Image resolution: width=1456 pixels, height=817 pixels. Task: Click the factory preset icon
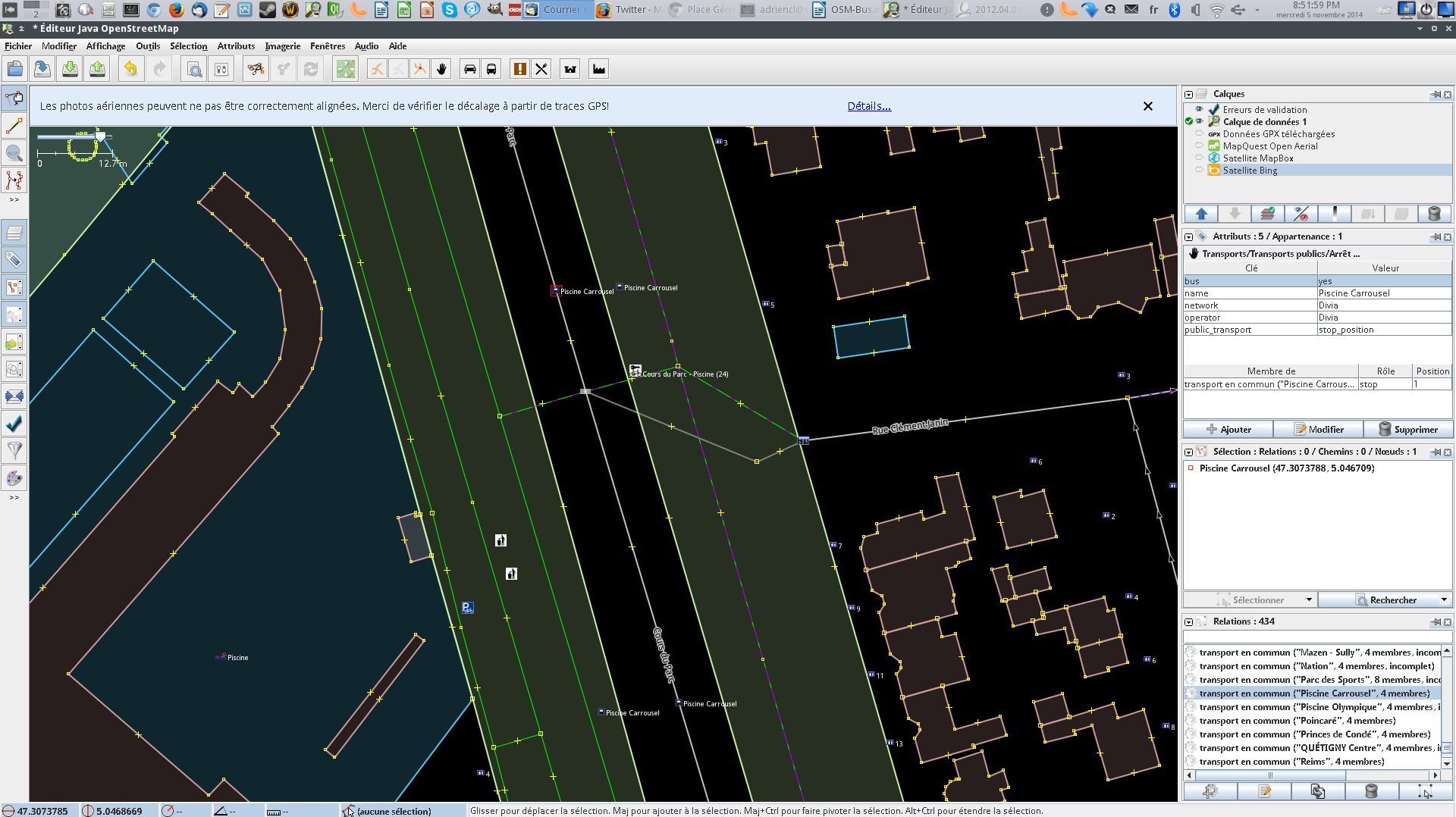(x=599, y=69)
